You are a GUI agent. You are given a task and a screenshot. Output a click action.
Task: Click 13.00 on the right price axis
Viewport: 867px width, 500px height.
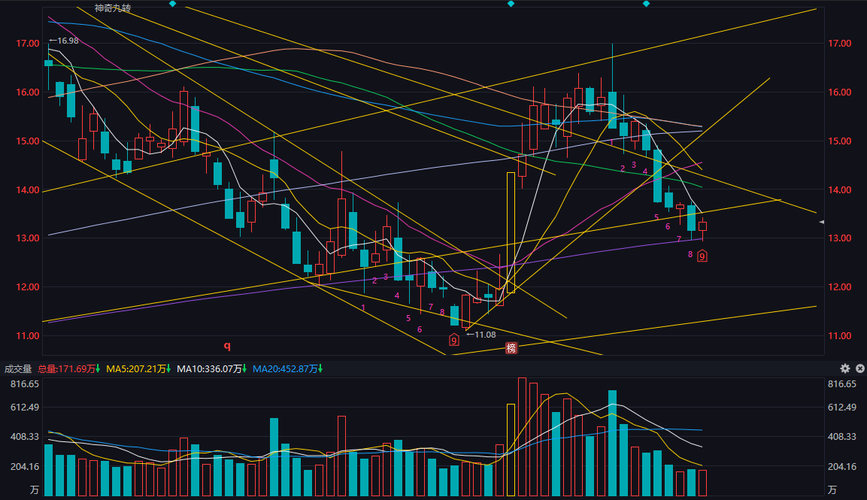(x=839, y=238)
